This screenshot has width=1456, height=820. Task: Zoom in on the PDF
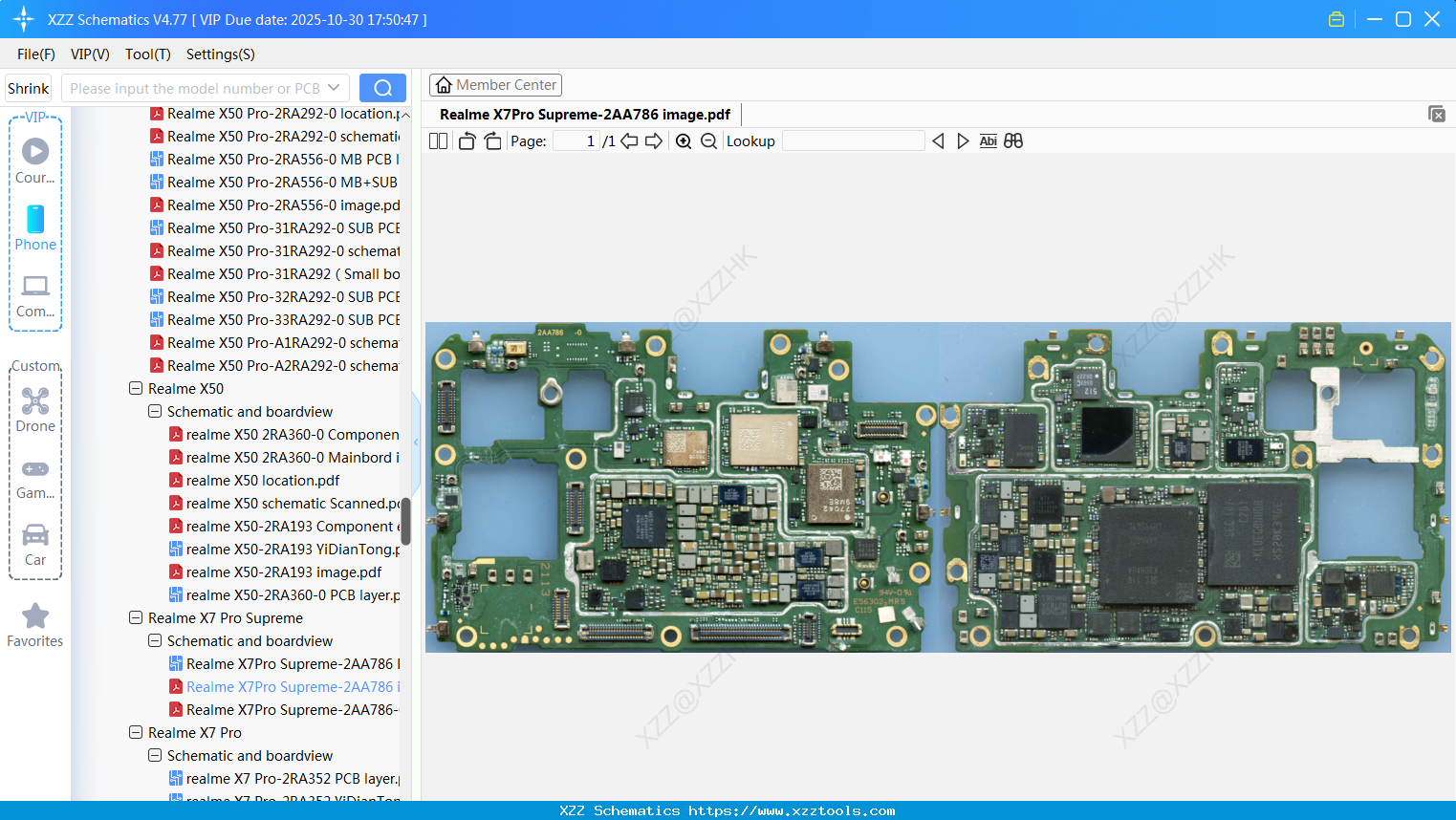coord(684,141)
